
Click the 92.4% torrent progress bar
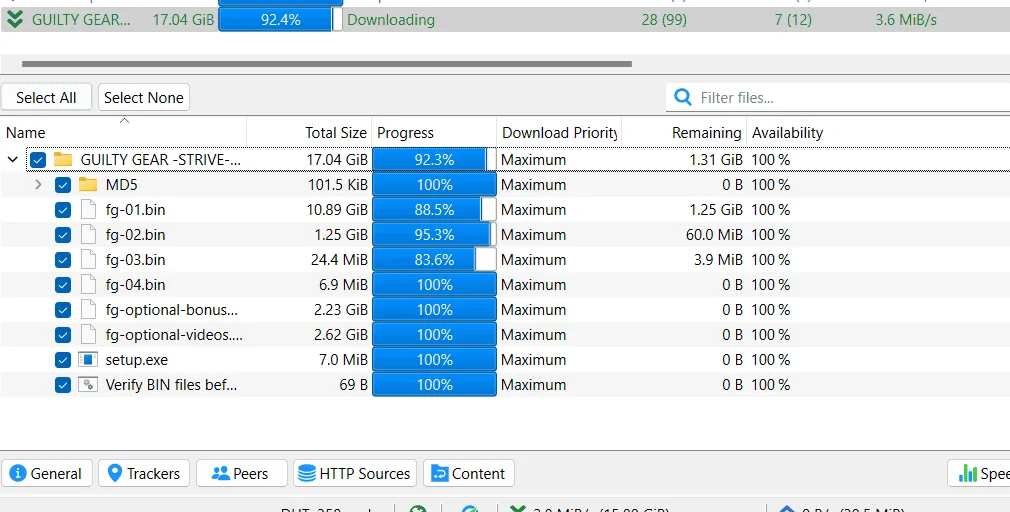pos(280,20)
